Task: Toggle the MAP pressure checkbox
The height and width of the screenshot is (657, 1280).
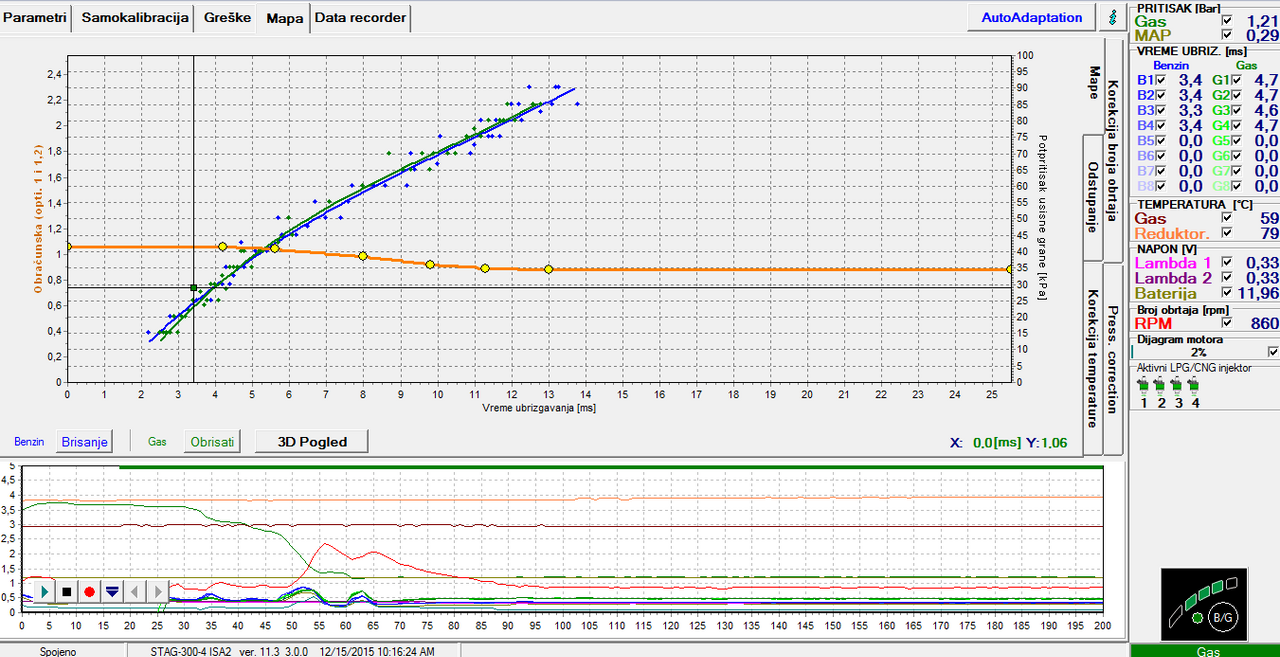Action: (x=1227, y=35)
